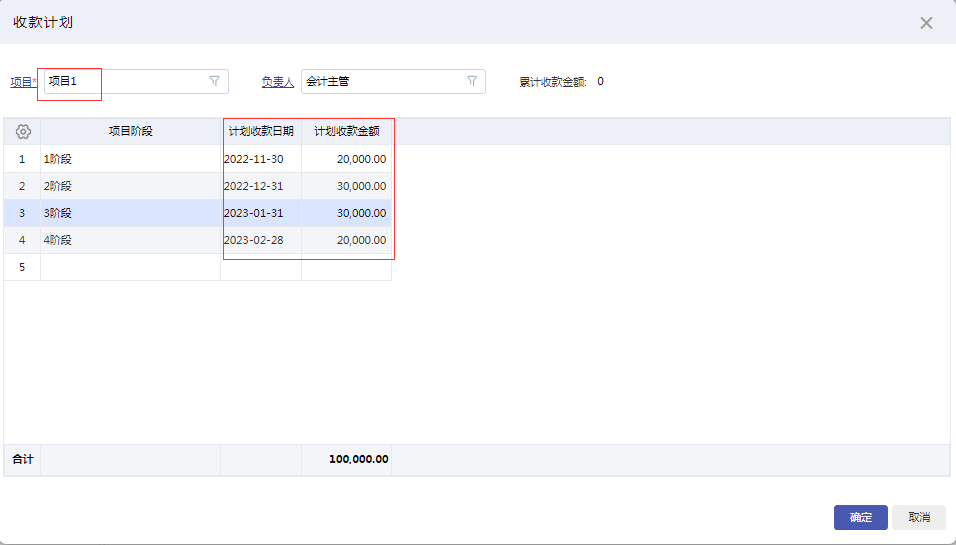Click the 2022-12-31 row amount 30,000.00
Image resolution: width=956 pixels, height=545 pixels.
tap(347, 186)
